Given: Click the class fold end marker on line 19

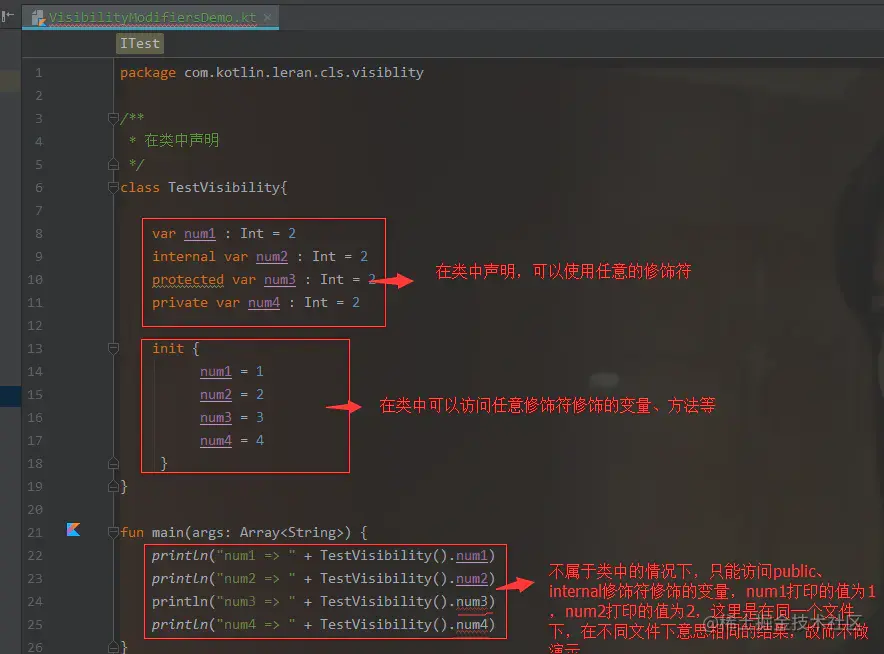Looking at the screenshot, I should coord(113,487).
